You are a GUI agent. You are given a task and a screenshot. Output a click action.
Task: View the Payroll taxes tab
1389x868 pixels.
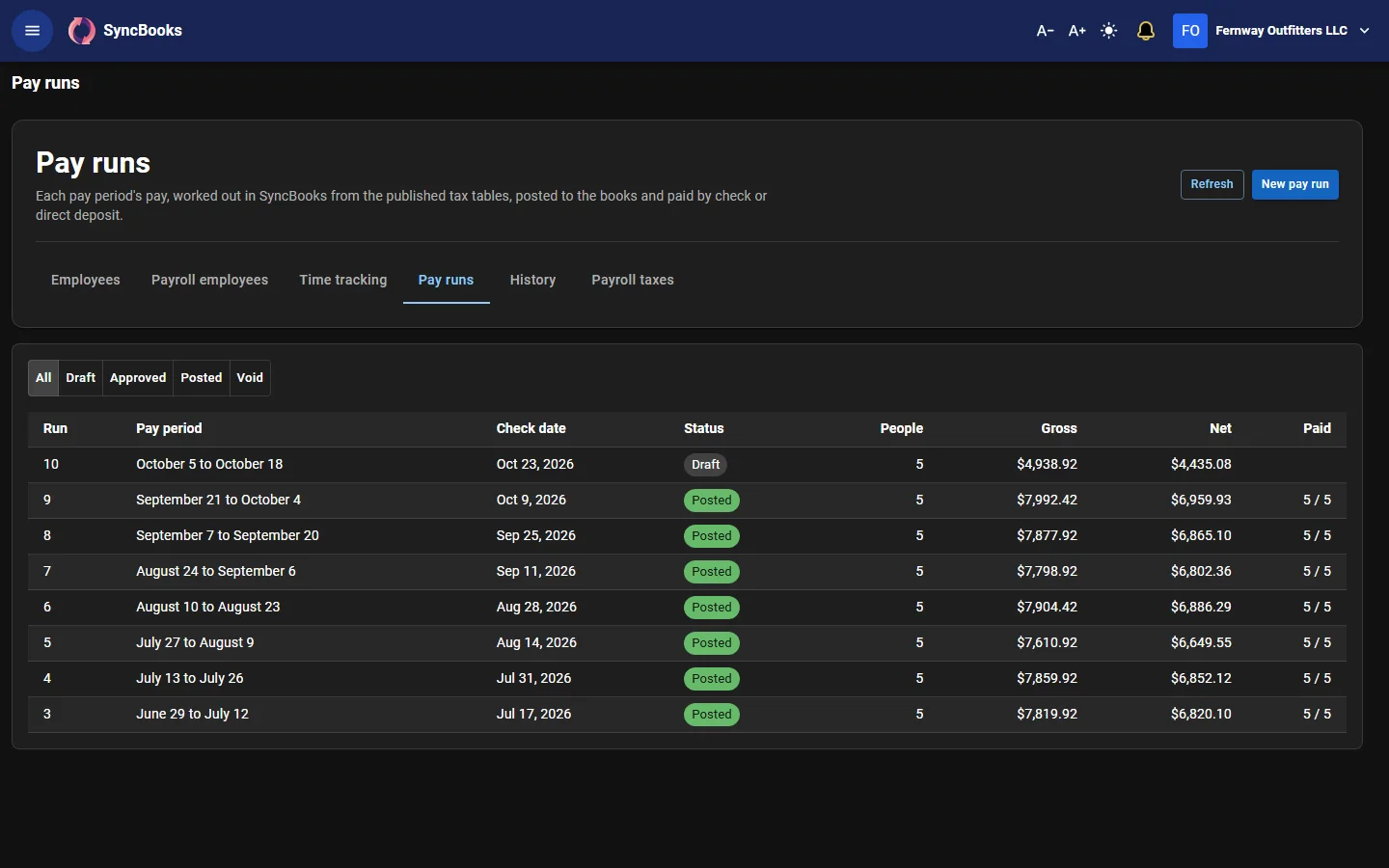[633, 280]
